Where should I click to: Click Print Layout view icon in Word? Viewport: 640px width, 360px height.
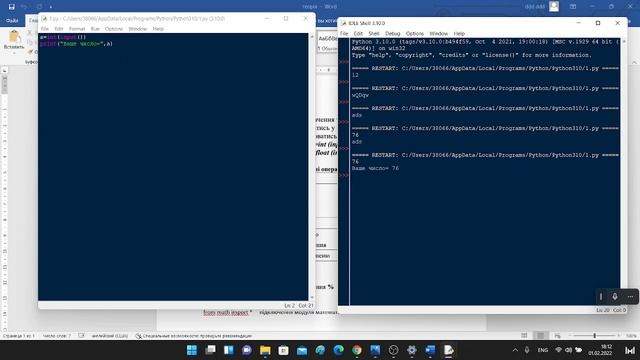click(x=540, y=336)
